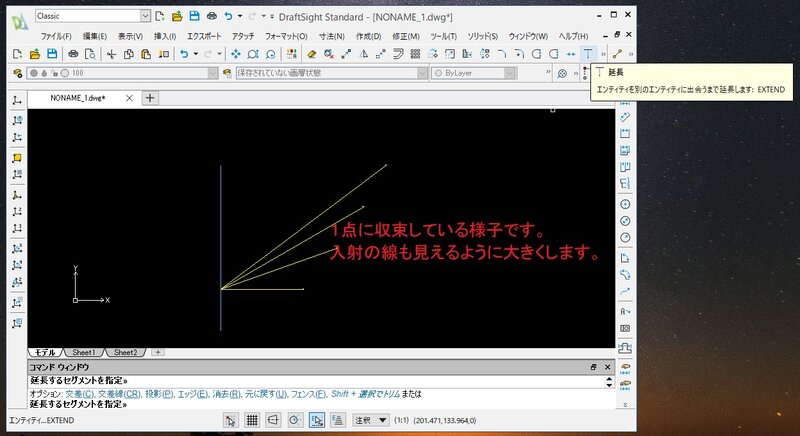Open the unsaved layer state dropdown
Screen dimensions: 800x436
point(422,73)
